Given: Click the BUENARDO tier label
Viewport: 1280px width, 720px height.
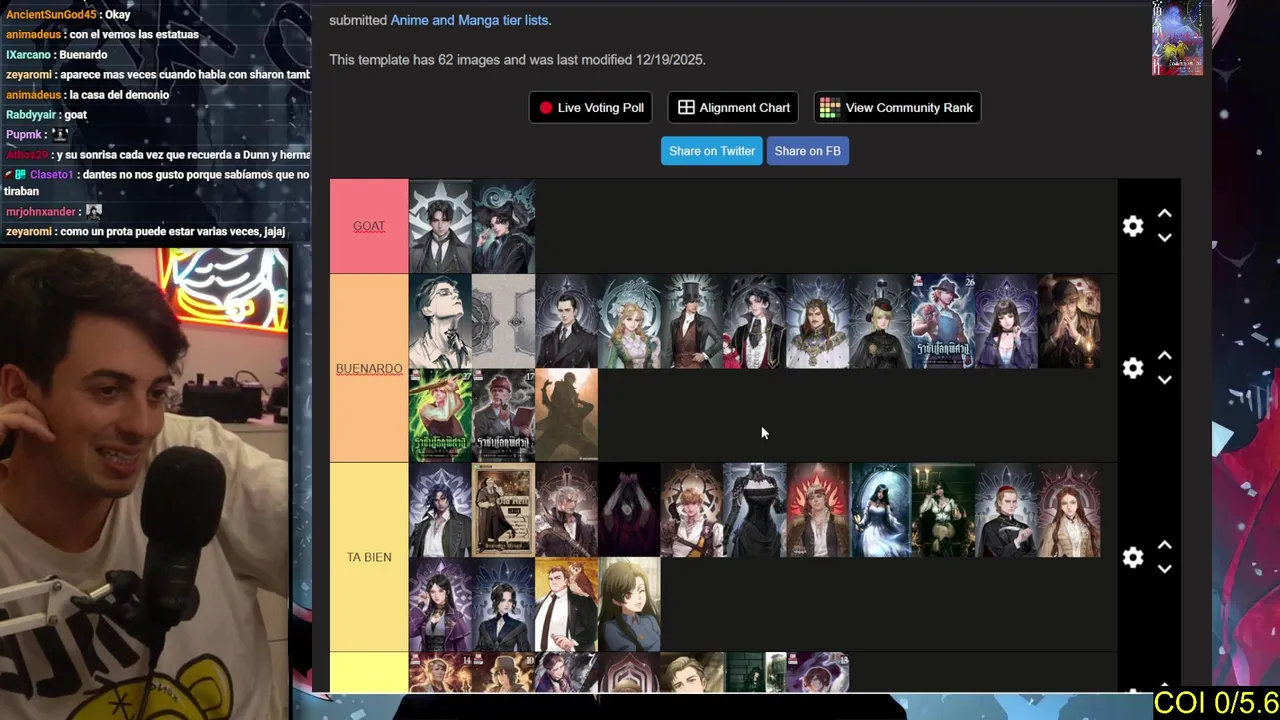Looking at the screenshot, I should 369,368.
